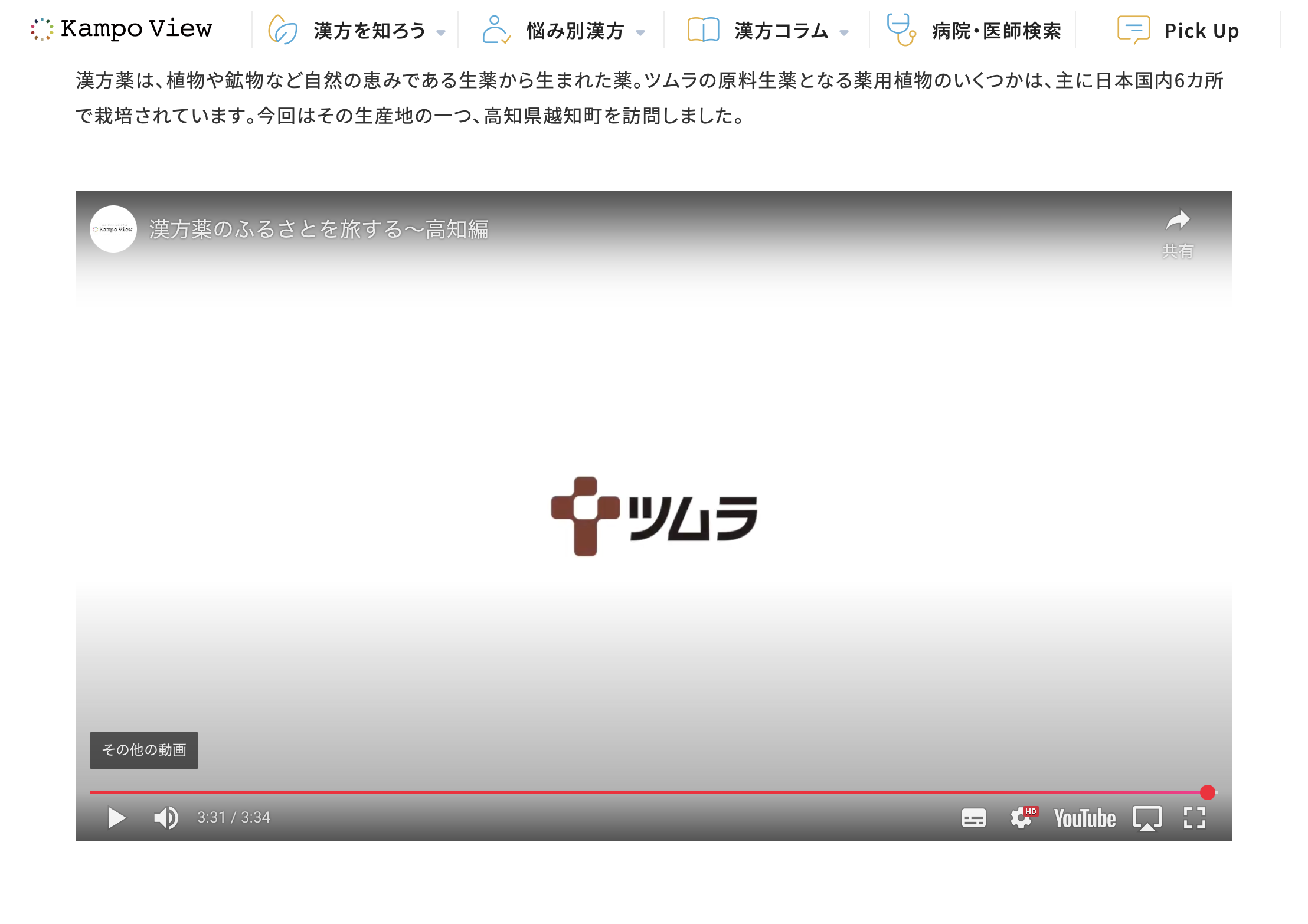The width and height of the screenshot is (1308, 924).
Task: Click the stethoscope icon for 病院・医師検索
Action: [901, 30]
